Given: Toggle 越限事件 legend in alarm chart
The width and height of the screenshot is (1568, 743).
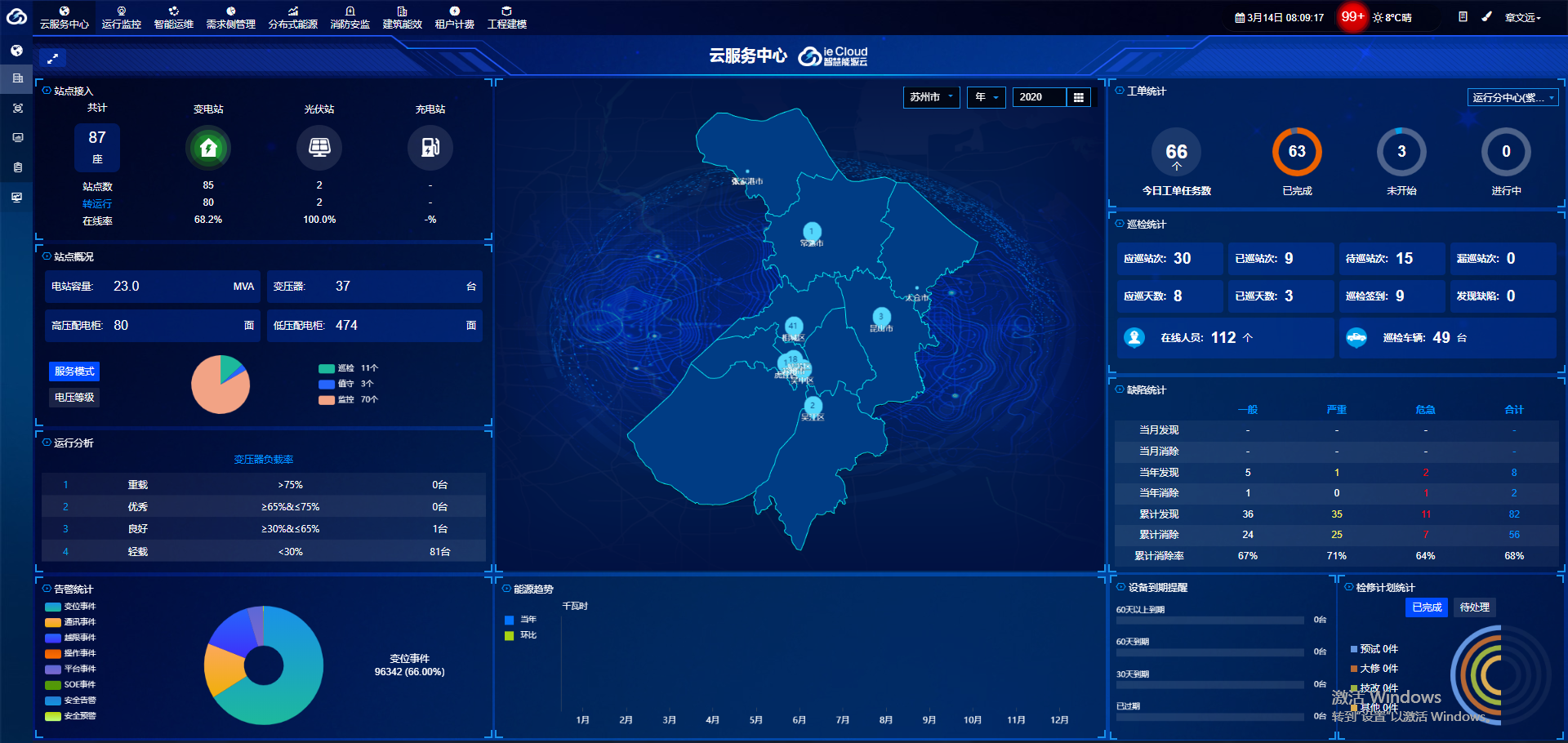Looking at the screenshot, I should pyautogui.click(x=71, y=638).
